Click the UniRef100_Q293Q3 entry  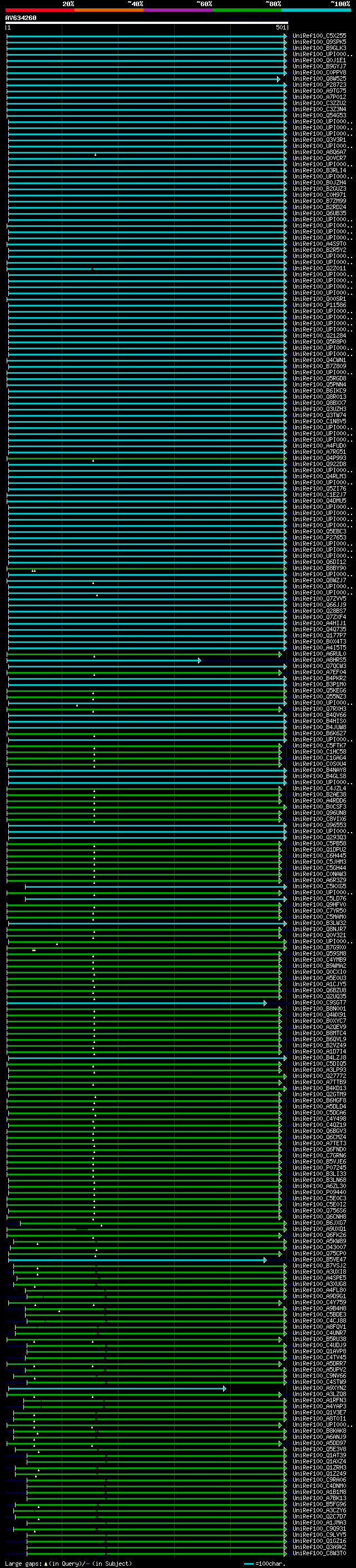coord(319,837)
